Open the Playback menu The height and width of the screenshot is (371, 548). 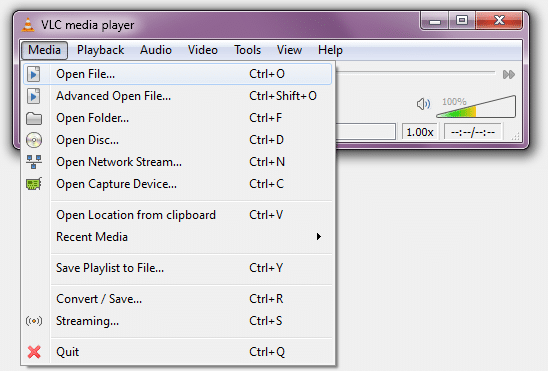101,50
